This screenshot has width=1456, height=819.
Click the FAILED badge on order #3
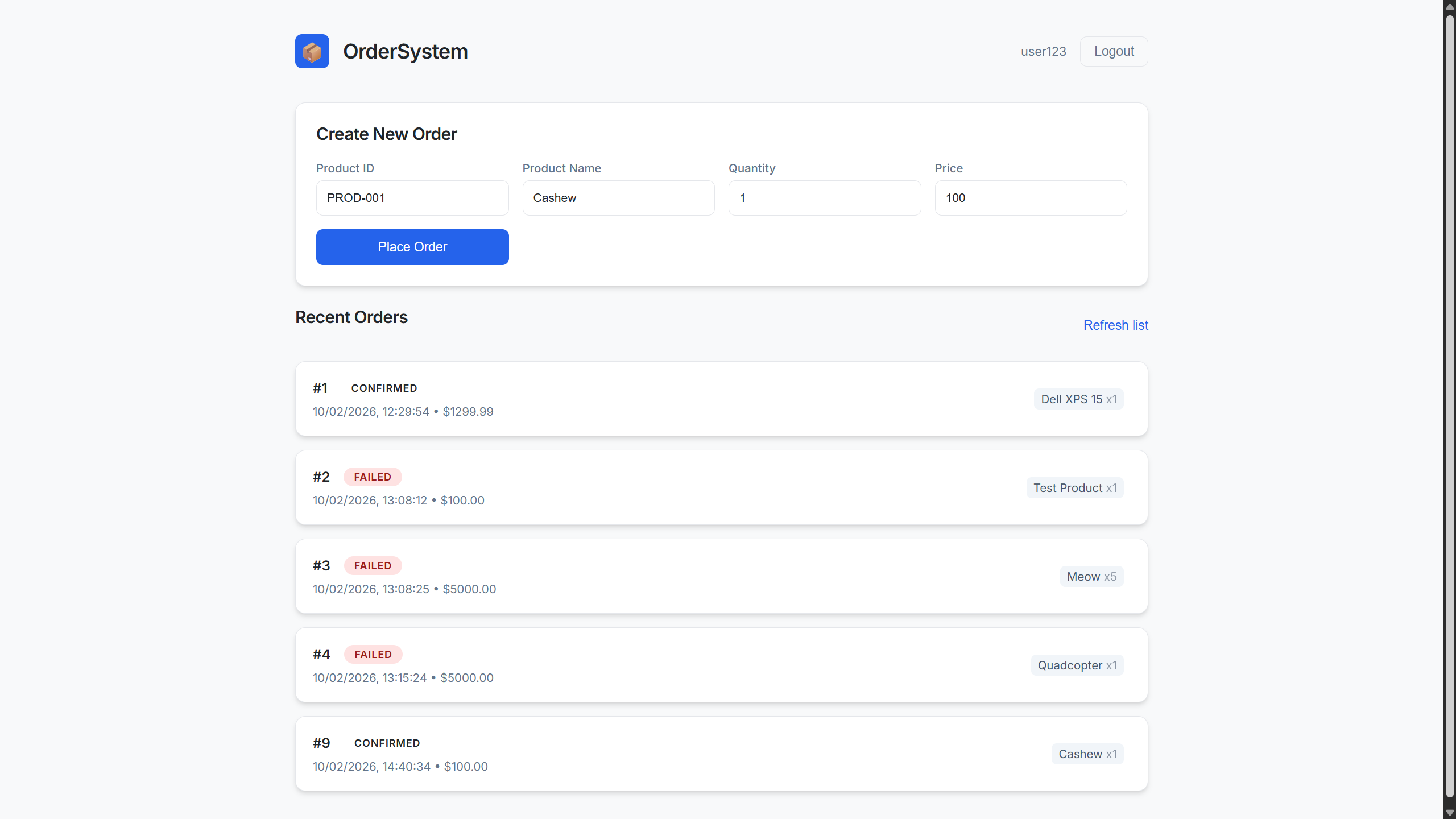tap(373, 566)
